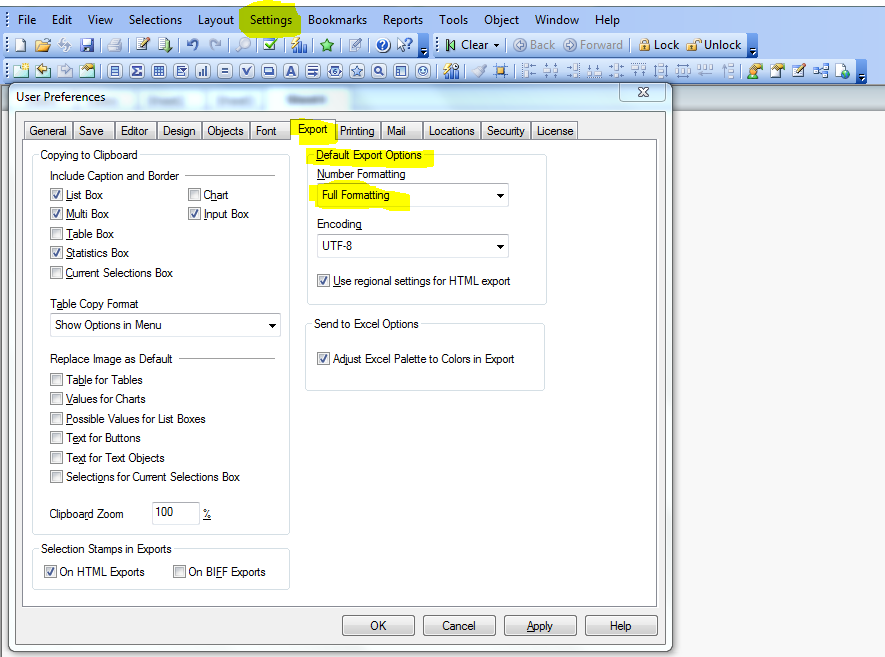Toggle On HTML Exports checkbox

[50, 572]
